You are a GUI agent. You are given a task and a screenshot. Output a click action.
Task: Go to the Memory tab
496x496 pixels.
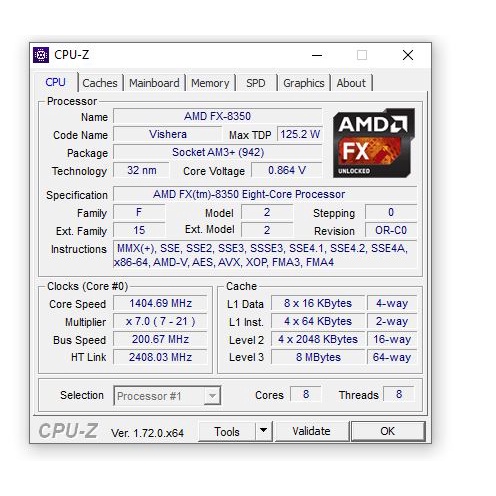[x=210, y=83]
